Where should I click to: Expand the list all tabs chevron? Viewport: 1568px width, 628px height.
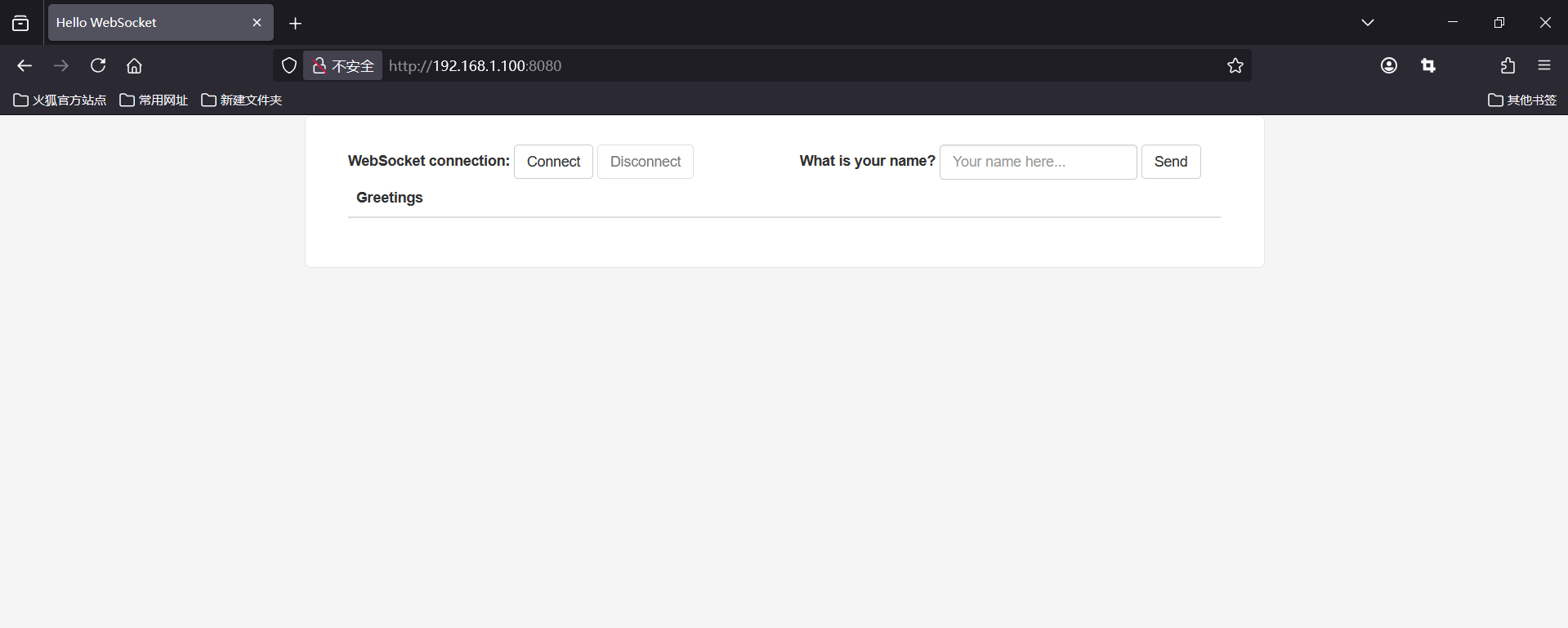pyautogui.click(x=1367, y=23)
